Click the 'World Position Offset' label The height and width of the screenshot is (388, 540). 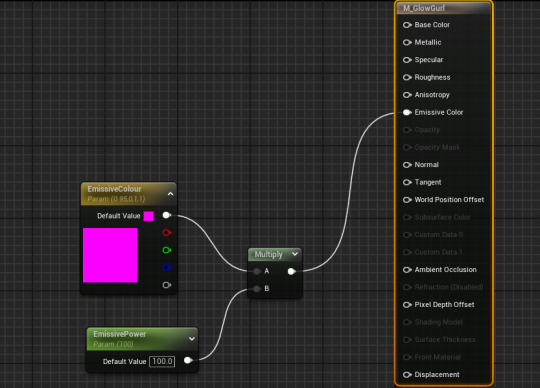click(449, 200)
